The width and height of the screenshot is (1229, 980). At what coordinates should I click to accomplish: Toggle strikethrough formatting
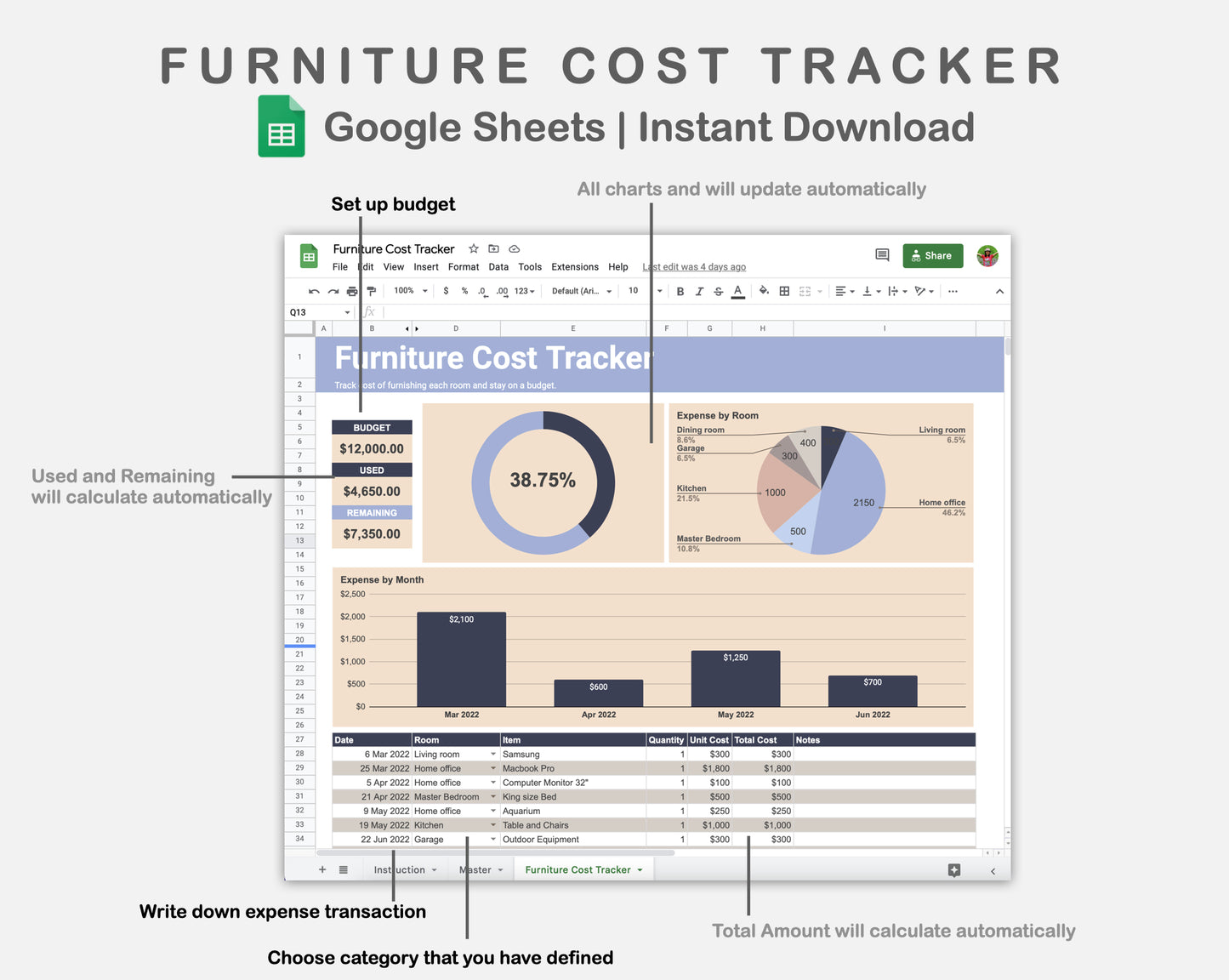(719, 292)
